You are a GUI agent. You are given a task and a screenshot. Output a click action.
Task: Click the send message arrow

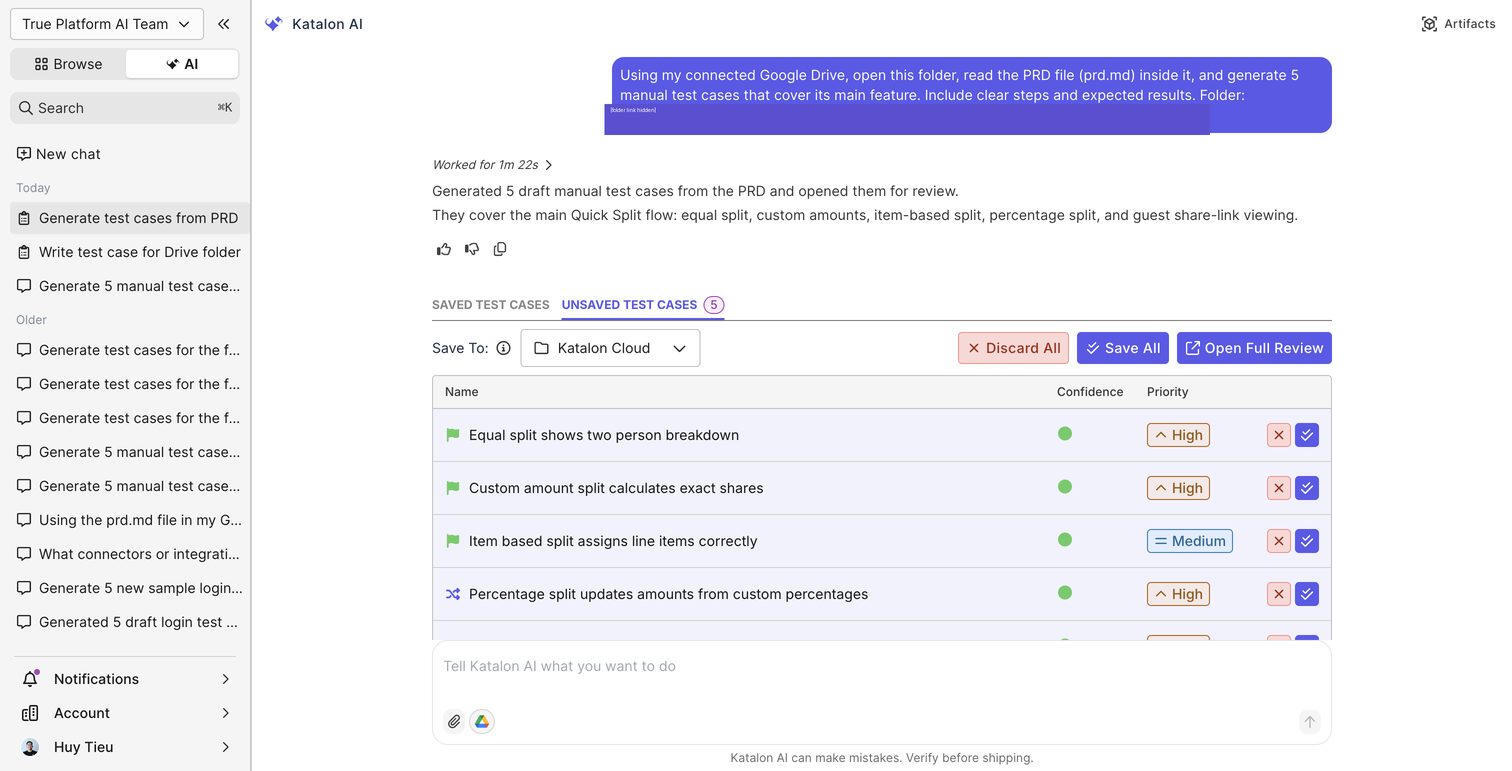[1309, 722]
